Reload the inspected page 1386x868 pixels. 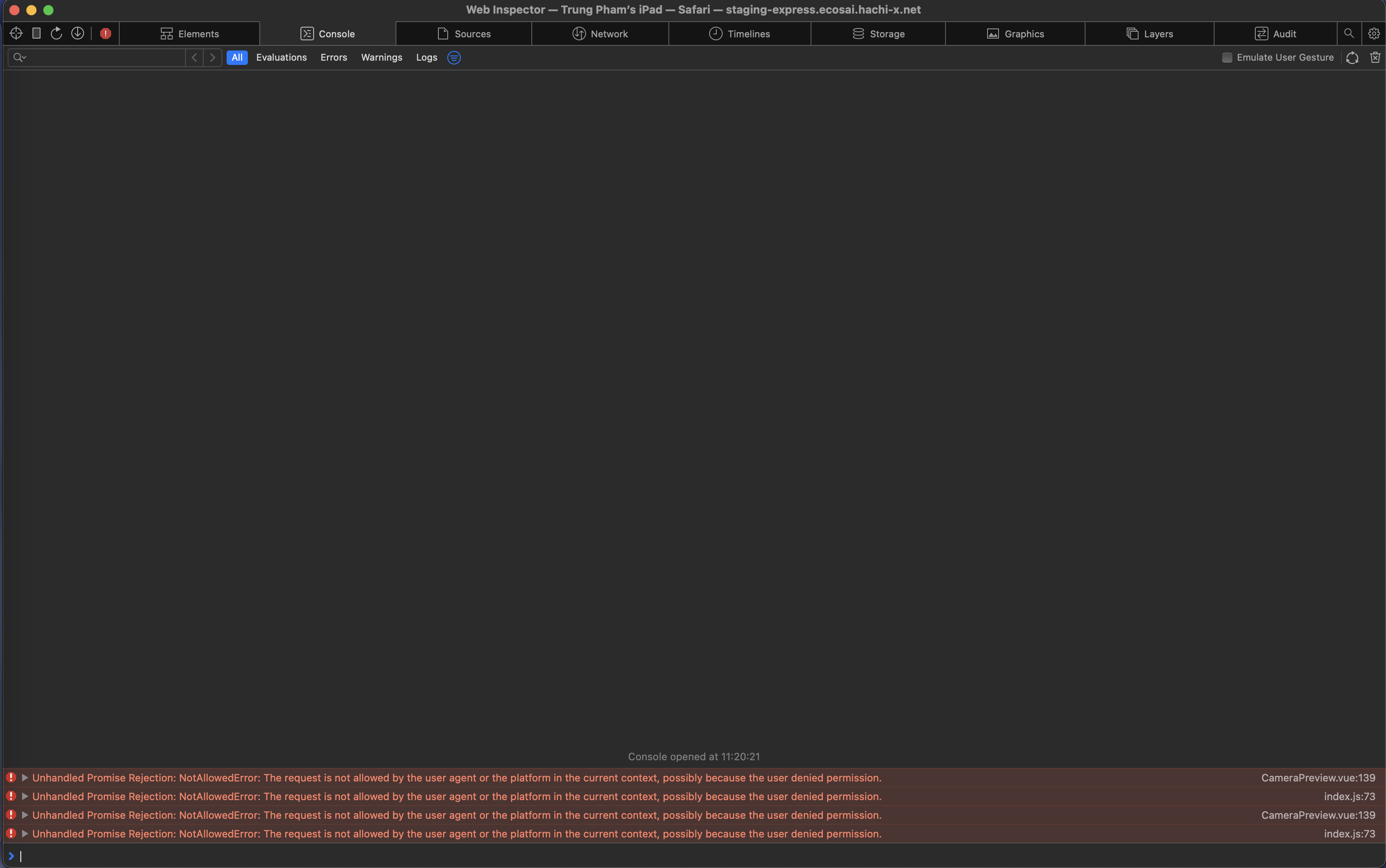pyautogui.click(x=56, y=33)
